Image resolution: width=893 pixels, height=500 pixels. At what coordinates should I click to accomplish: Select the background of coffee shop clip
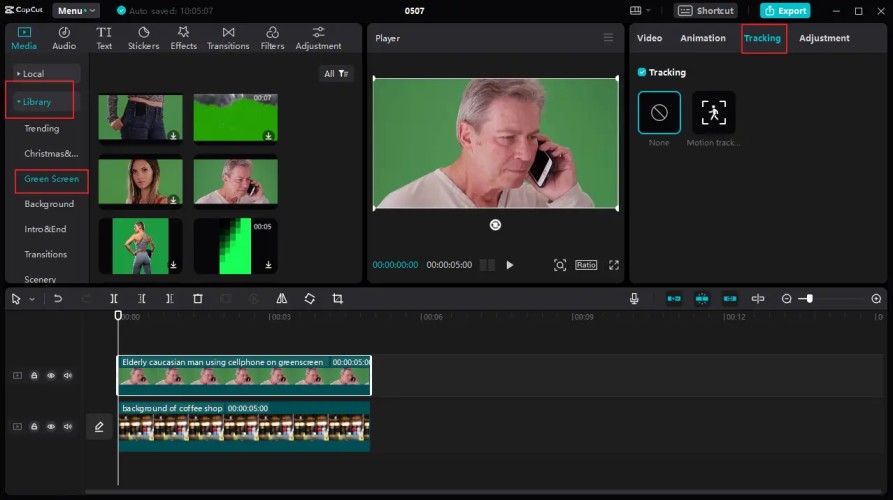coord(244,427)
